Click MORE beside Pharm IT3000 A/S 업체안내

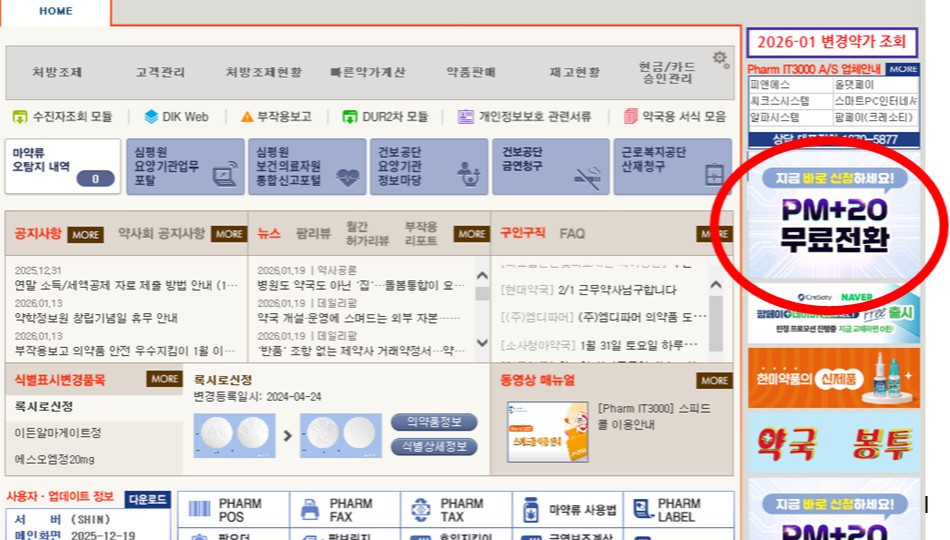903,69
